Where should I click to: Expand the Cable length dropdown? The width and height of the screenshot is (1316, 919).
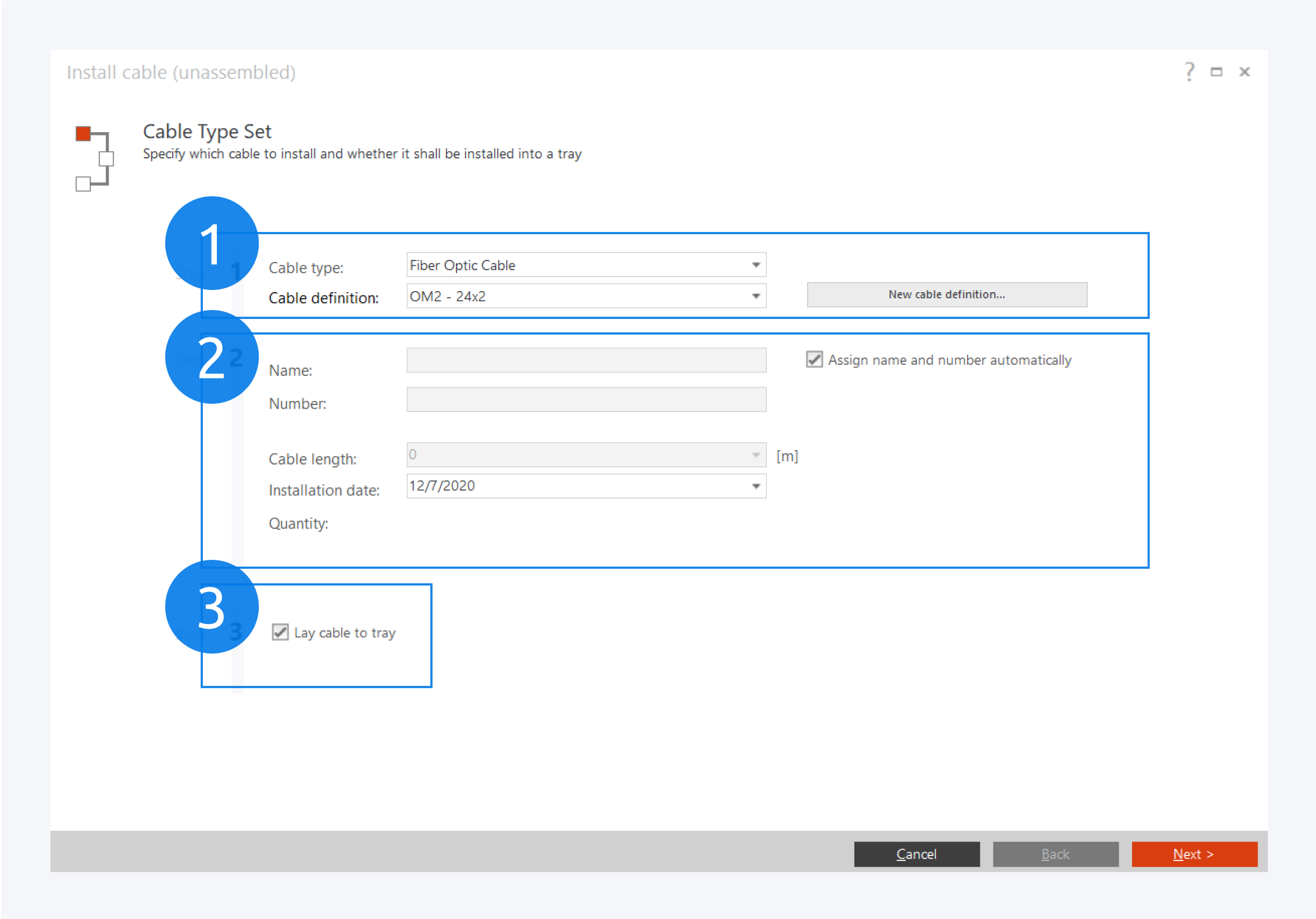point(756,455)
